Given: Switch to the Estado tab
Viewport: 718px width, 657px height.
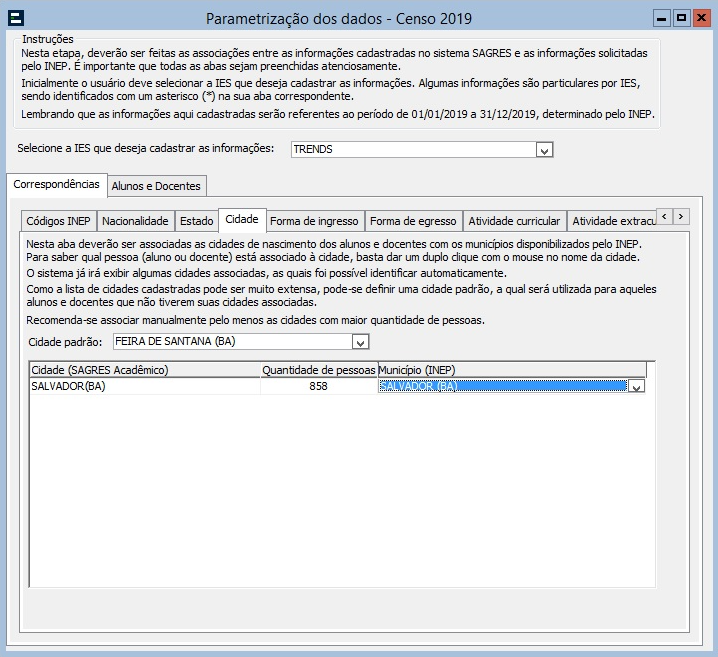Looking at the screenshot, I should point(196,221).
